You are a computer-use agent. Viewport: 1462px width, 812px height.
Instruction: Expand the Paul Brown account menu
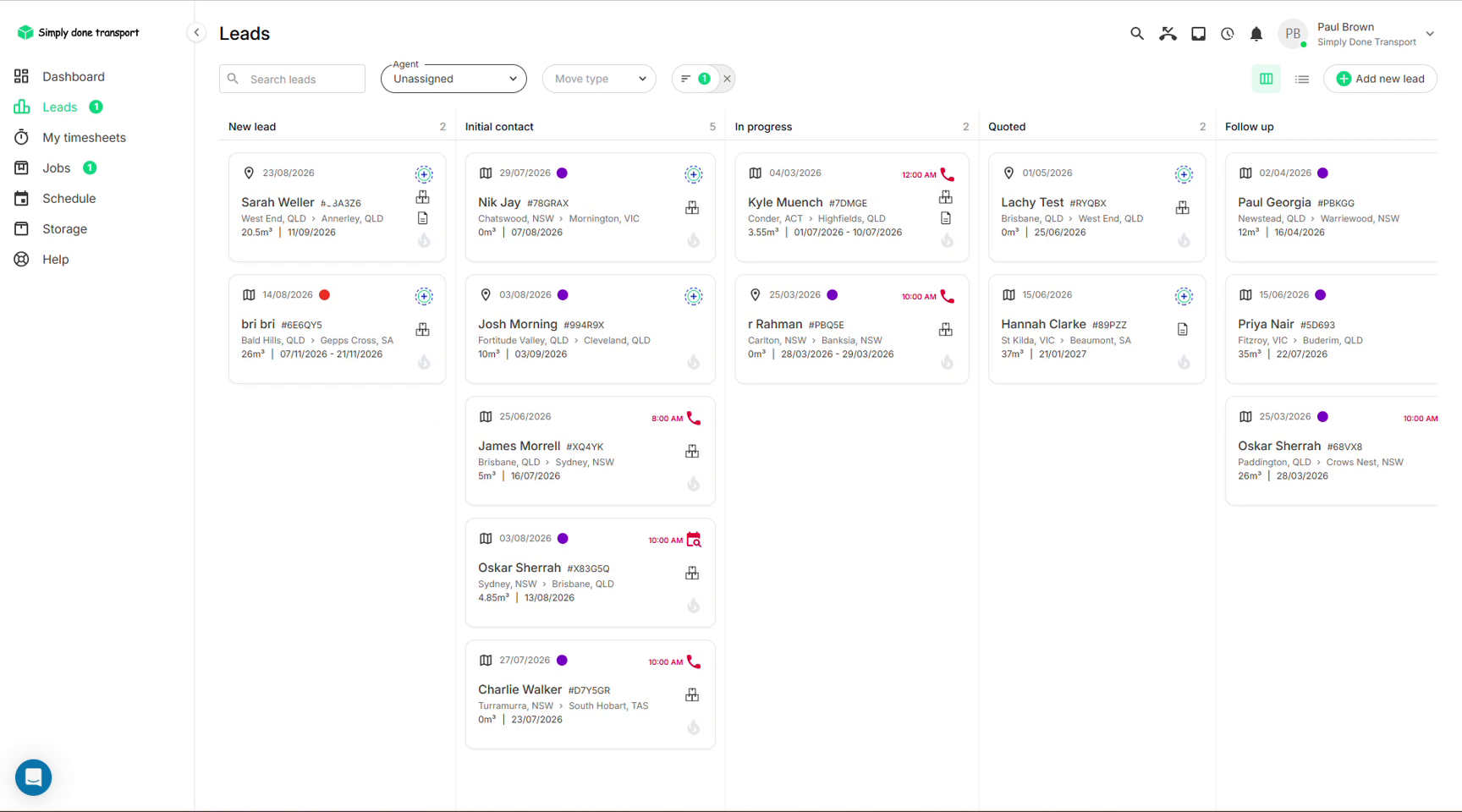(x=1430, y=34)
